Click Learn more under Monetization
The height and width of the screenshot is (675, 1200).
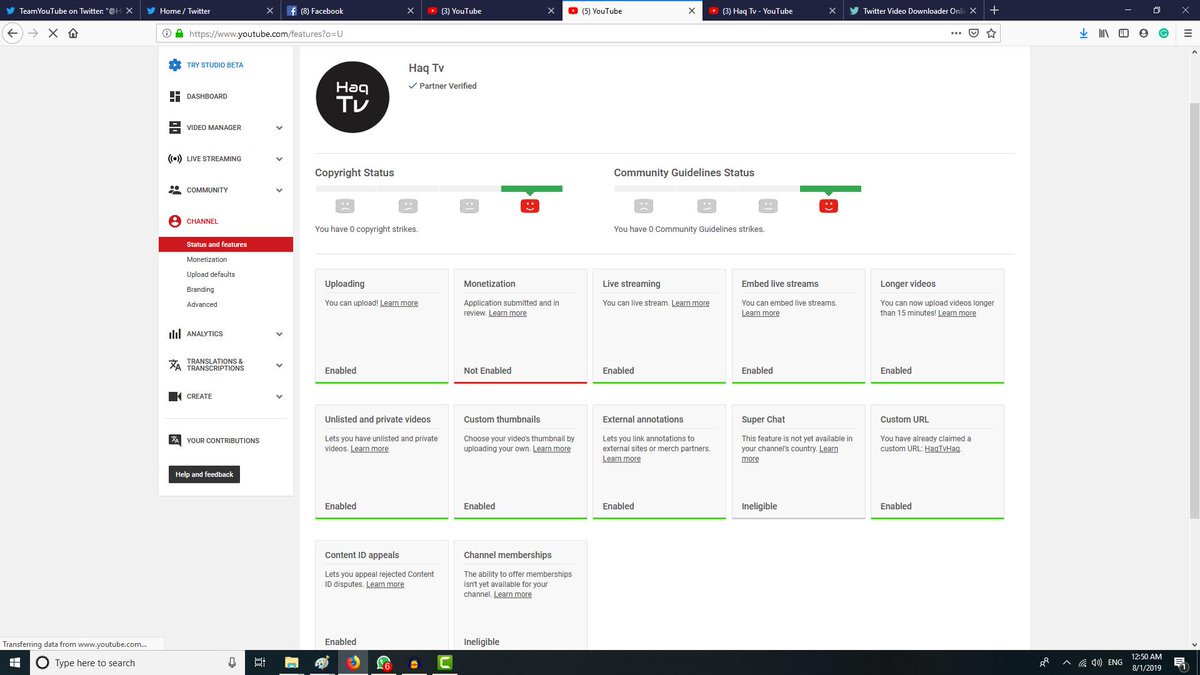(x=507, y=313)
